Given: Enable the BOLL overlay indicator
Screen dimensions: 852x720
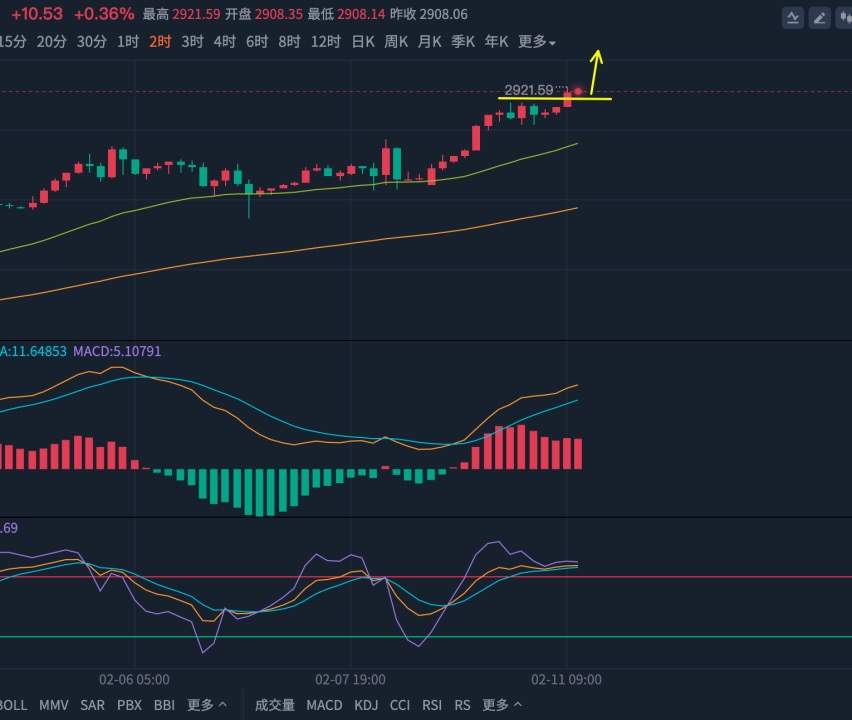Looking at the screenshot, I should tap(13, 705).
